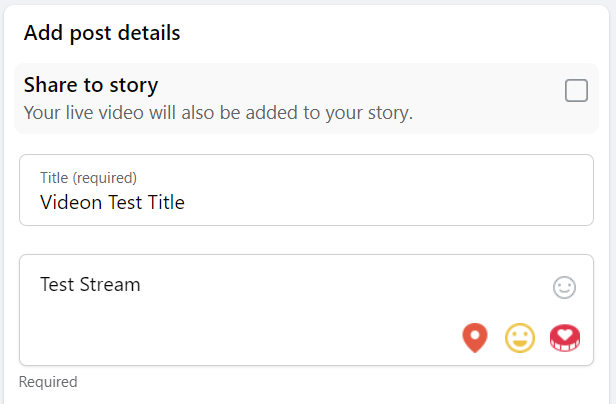Open the gray emoji picker icon

point(565,287)
